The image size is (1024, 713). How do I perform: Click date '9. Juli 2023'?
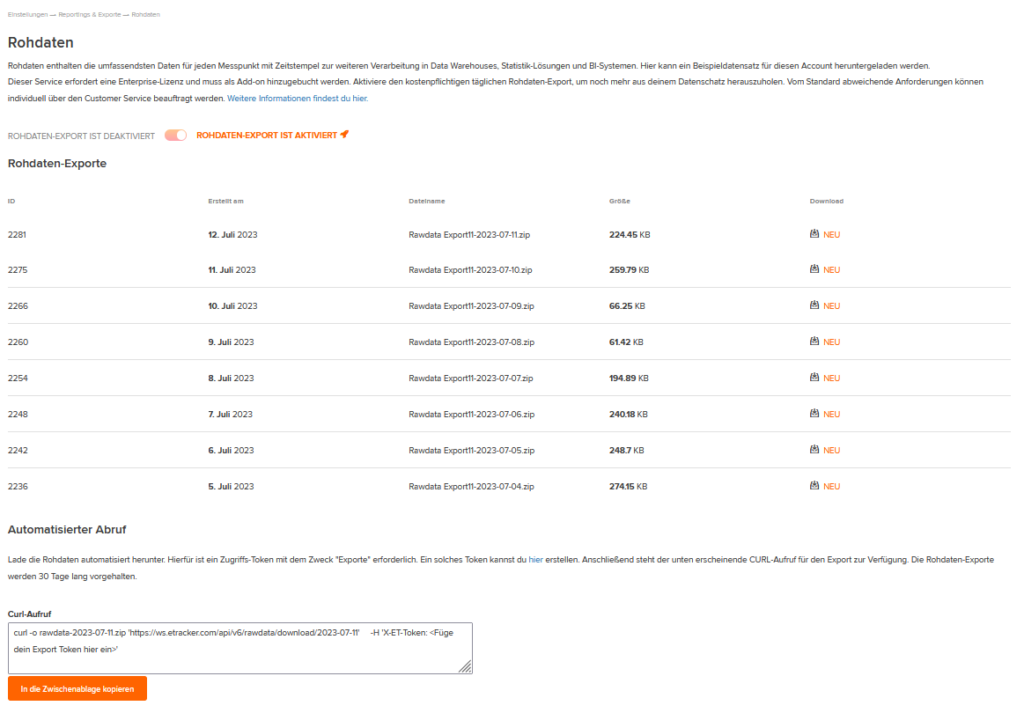231,342
